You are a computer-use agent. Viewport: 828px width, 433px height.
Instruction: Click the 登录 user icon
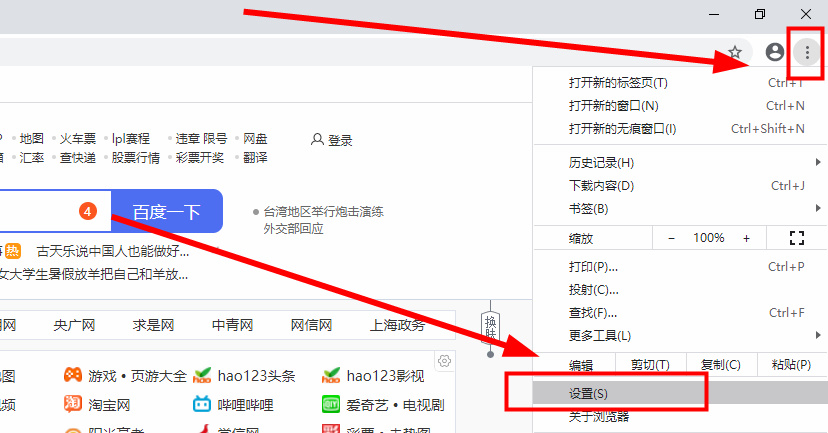(x=317, y=139)
